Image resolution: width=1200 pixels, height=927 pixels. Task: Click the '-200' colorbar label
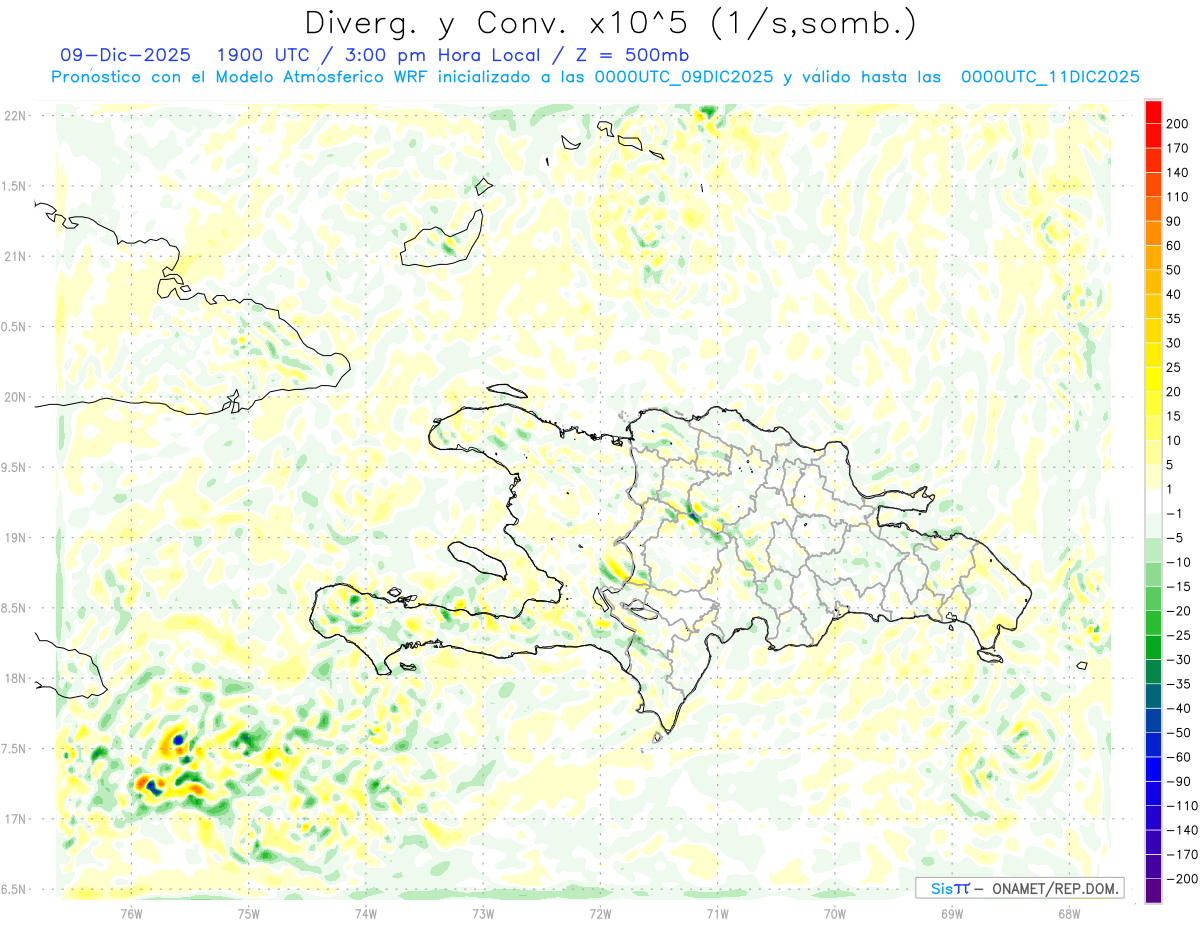pos(1180,879)
